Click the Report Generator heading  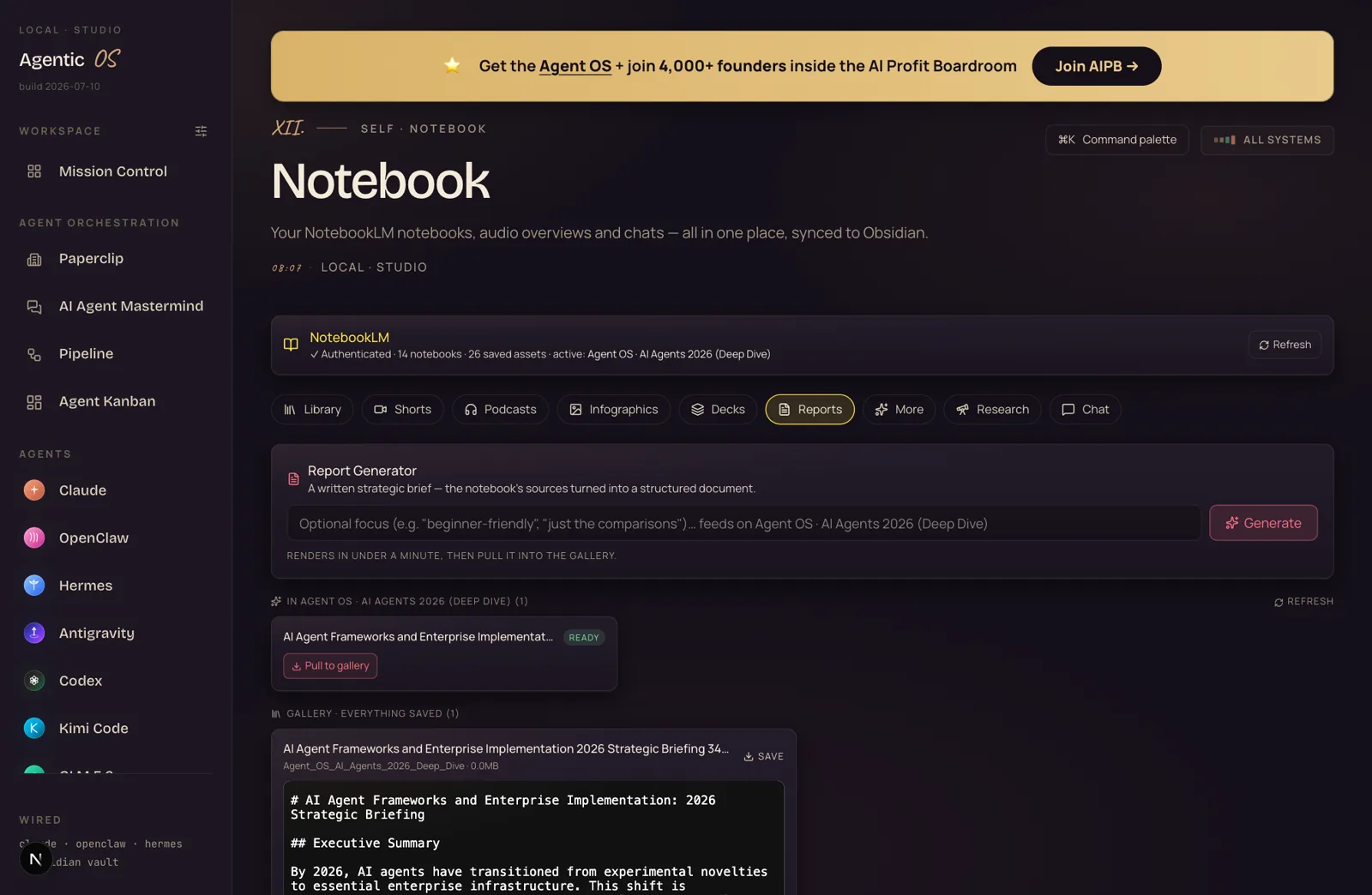click(362, 471)
